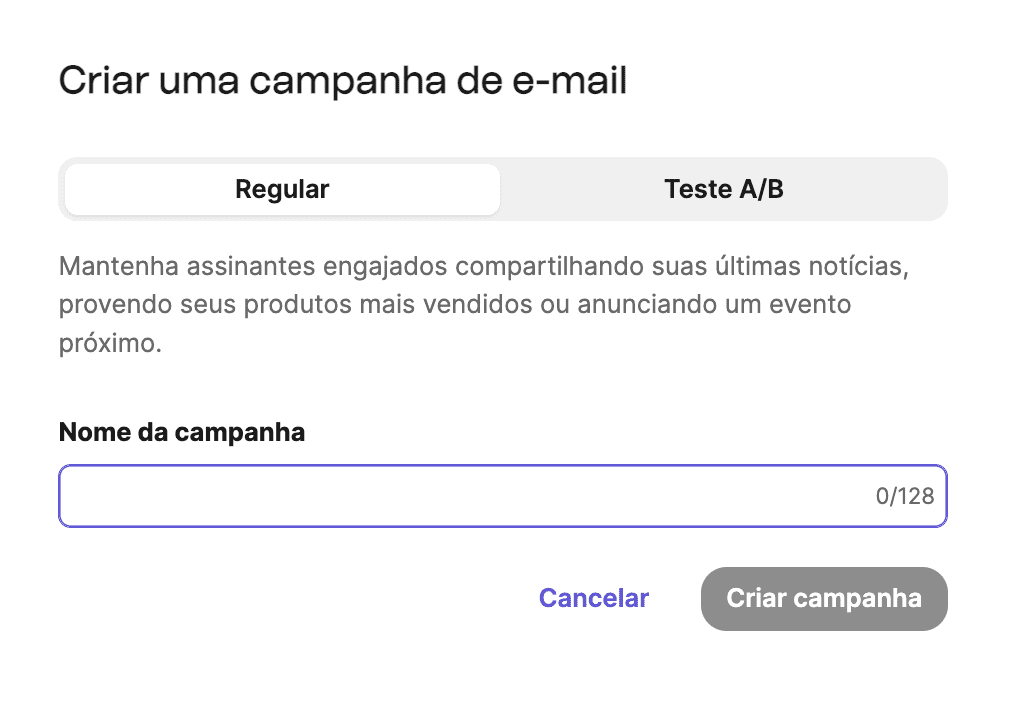Activate the Regular segmented control option

pos(282,189)
